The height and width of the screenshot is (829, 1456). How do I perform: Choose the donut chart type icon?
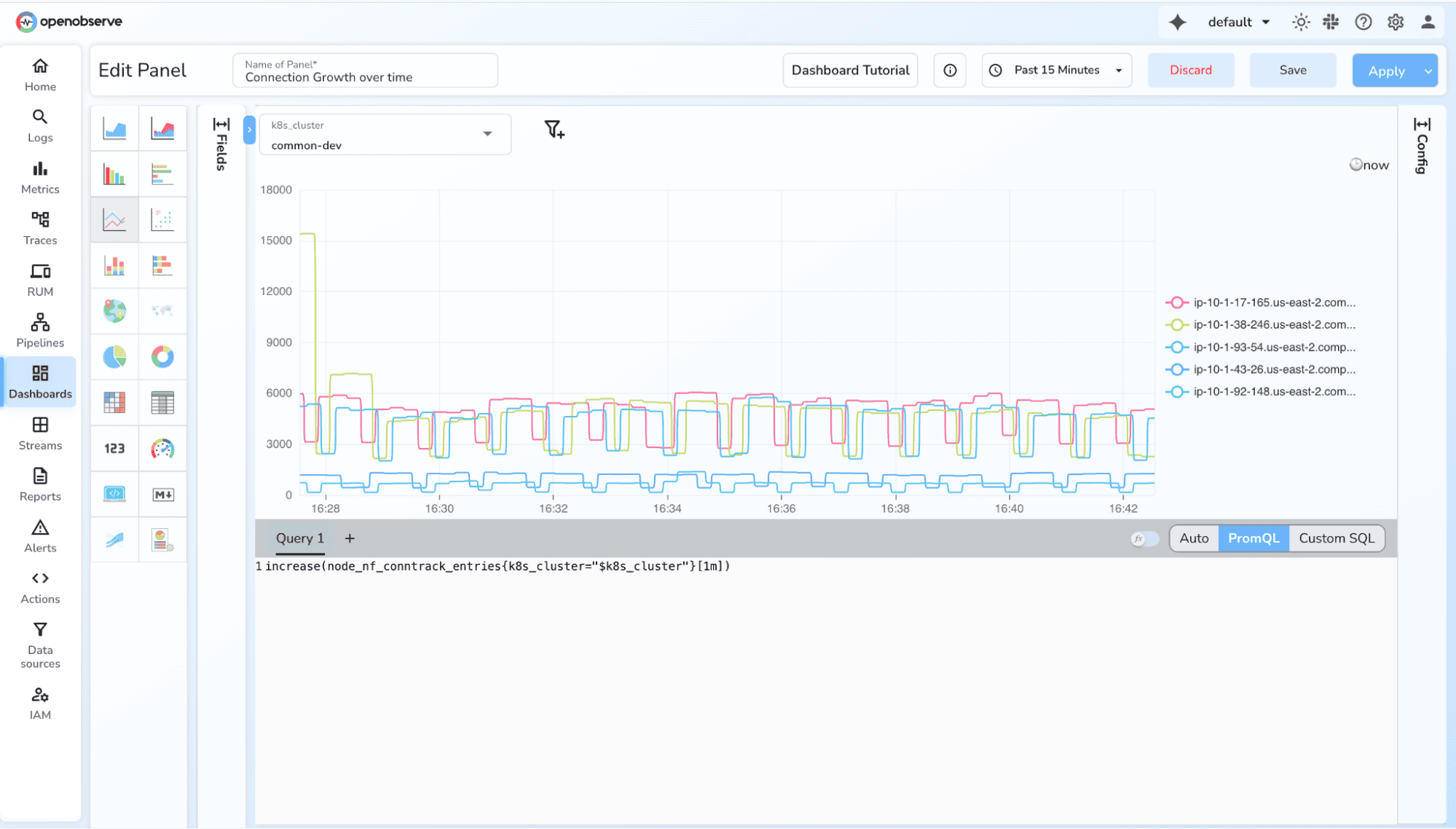point(162,357)
